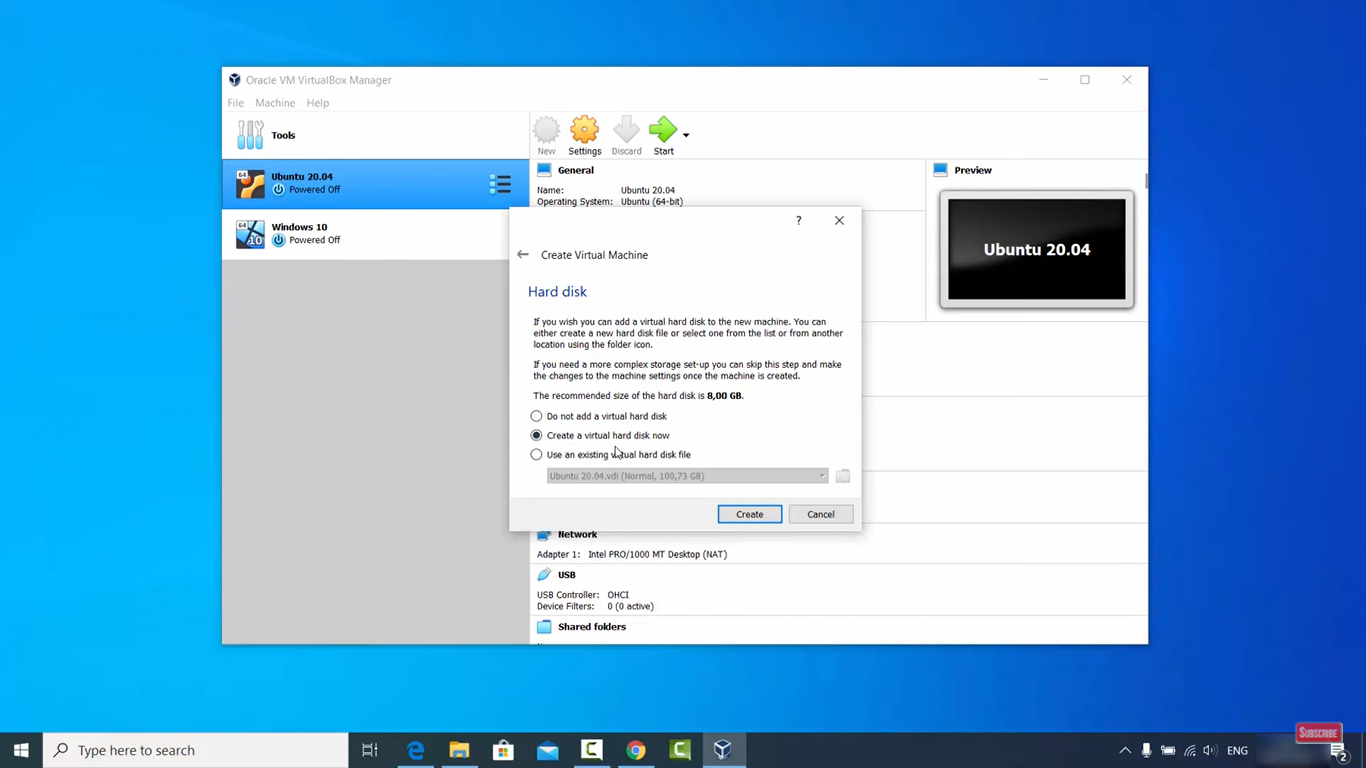
Task: Open the Machine menu
Action: pyautogui.click(x=275, y=103)
